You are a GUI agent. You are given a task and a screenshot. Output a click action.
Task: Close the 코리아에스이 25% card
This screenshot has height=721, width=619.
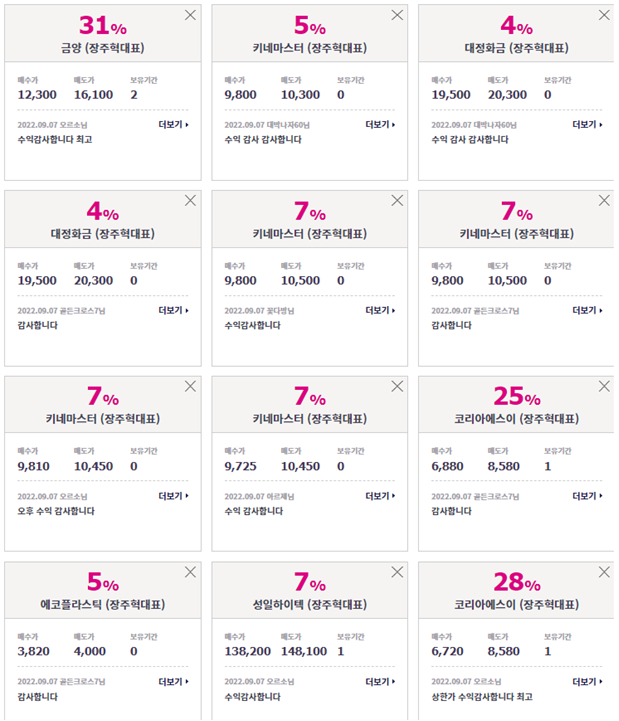604,386
